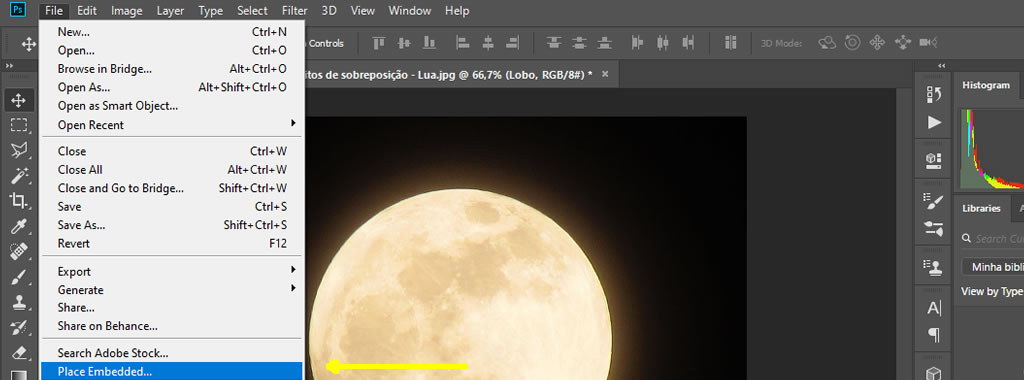
Task: Expand the left tools panel with double arrows
Action: [x=10, y=66]
